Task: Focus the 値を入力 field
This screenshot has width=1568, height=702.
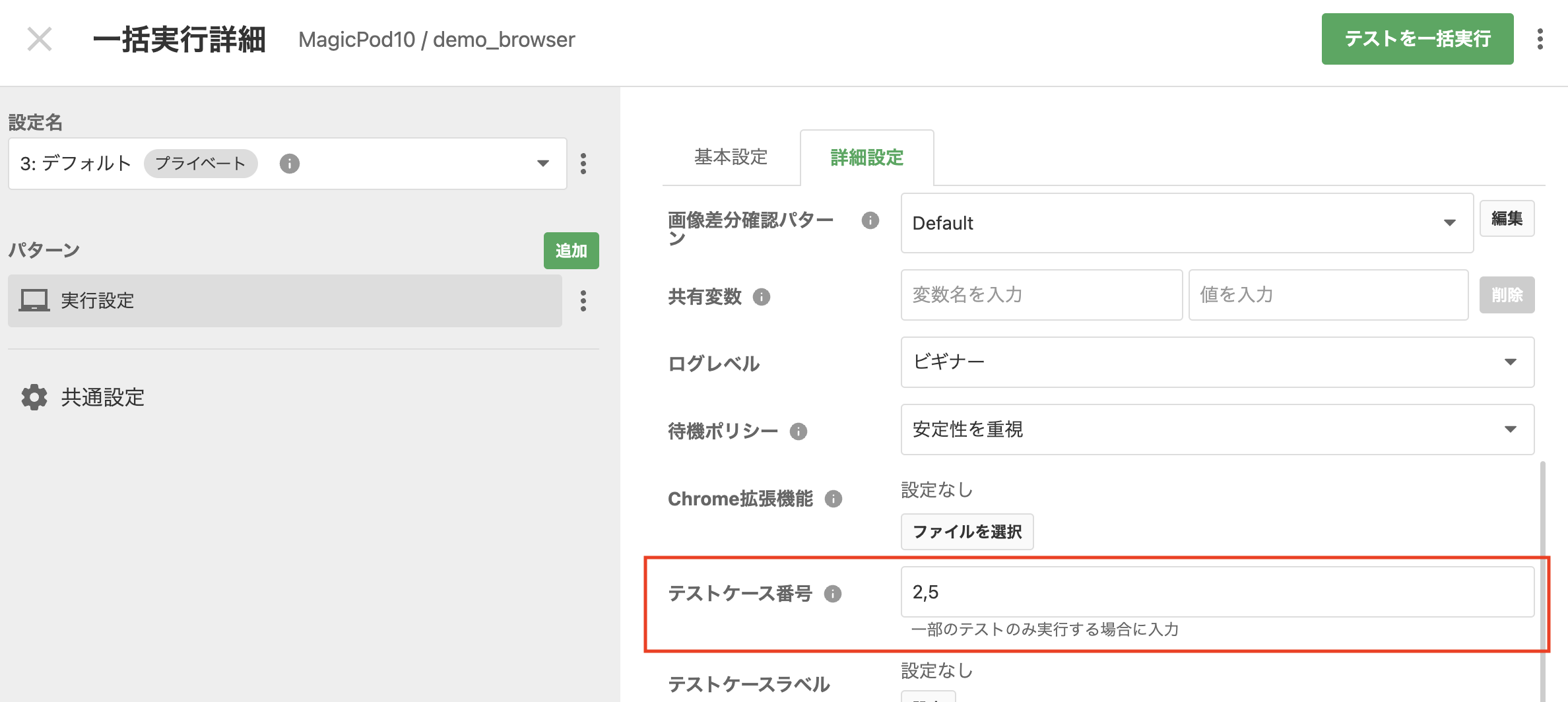Action: (1328, 295)
